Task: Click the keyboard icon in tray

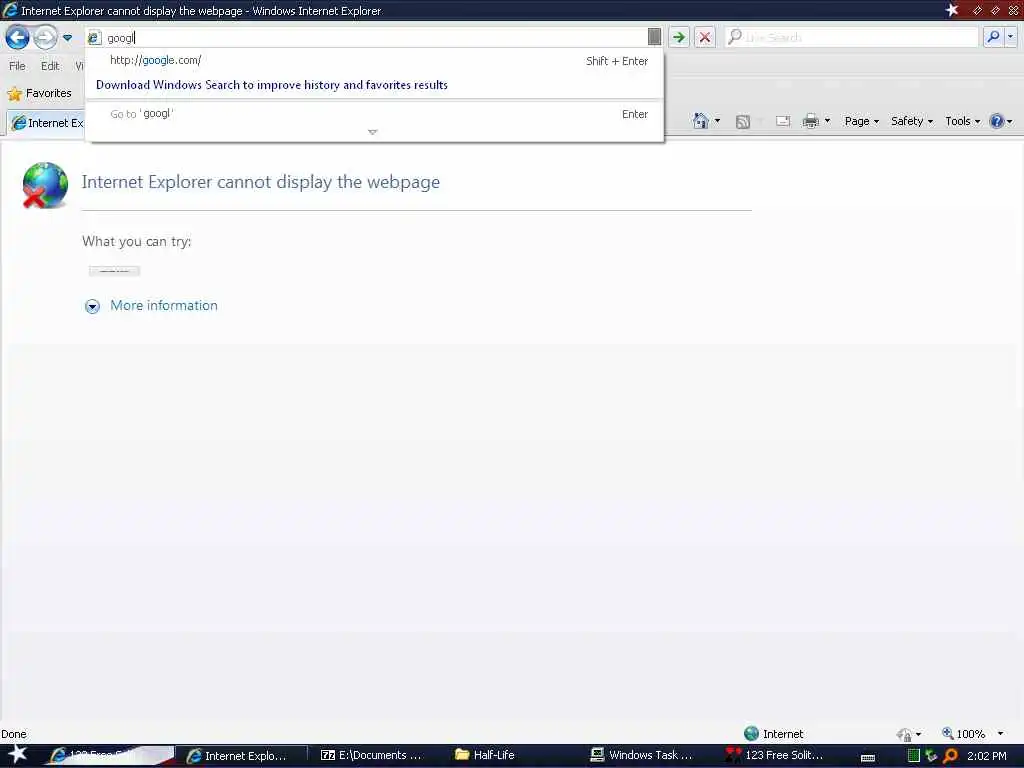Action: tap(868, 758)
